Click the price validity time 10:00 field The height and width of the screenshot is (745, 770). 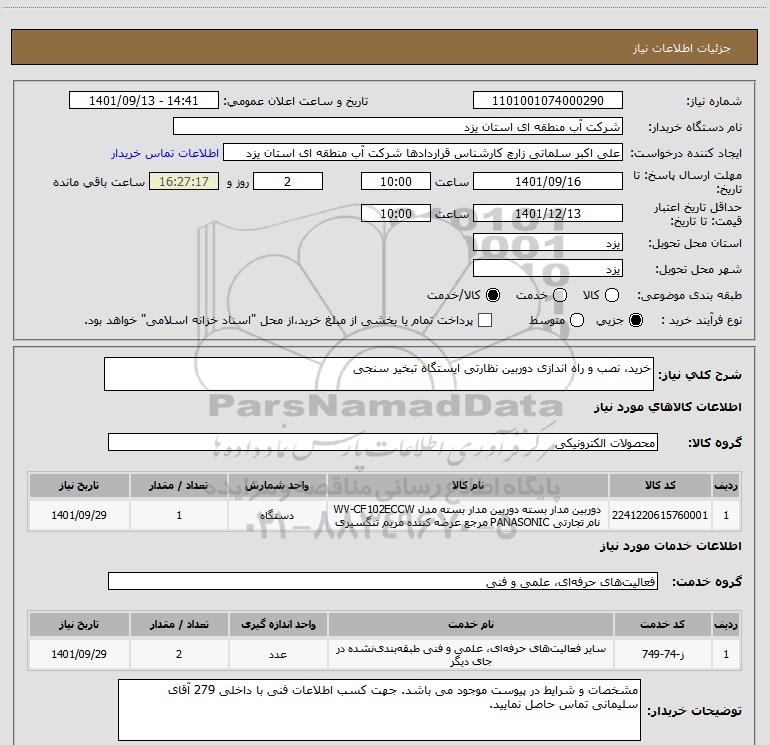(x=396, y=213)
